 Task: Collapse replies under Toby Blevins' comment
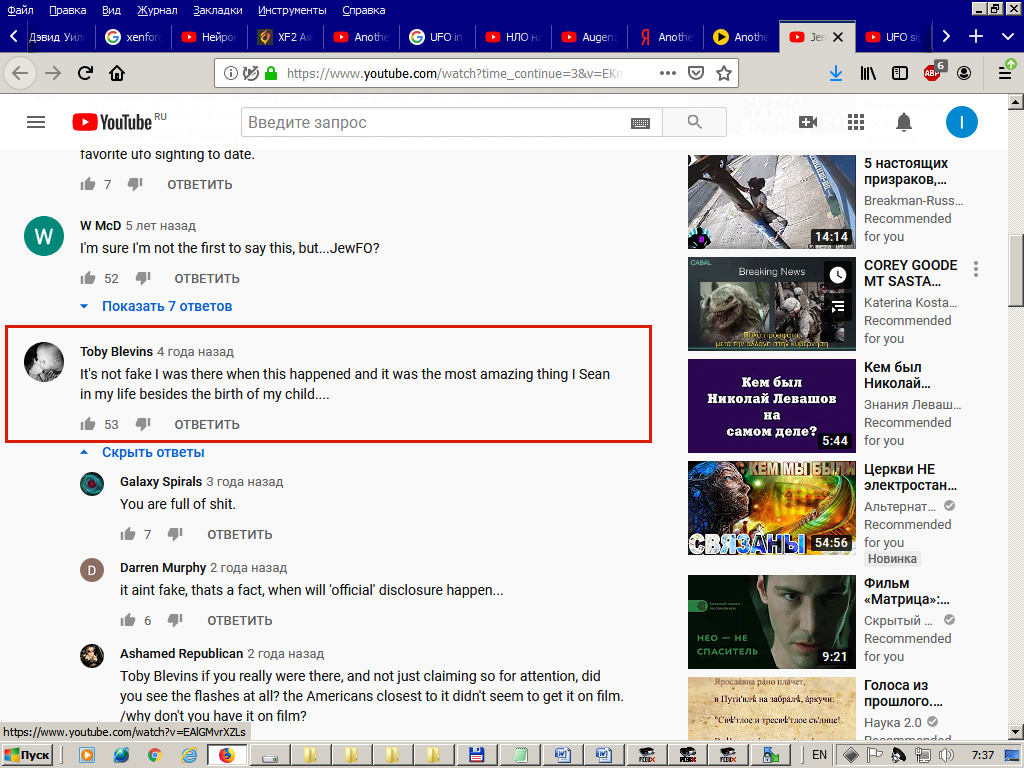[x=153, y=453]
